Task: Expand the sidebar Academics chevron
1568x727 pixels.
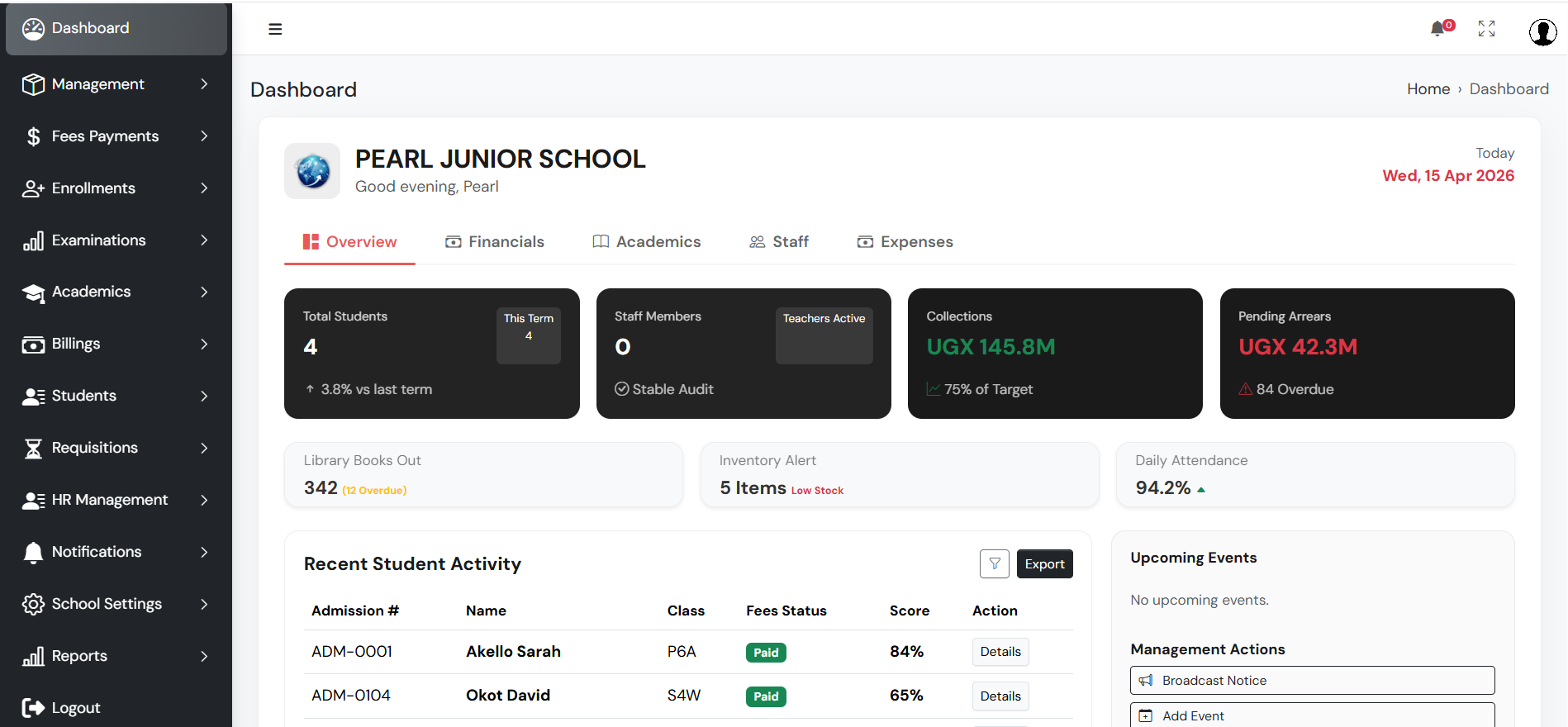Action: 204,292
